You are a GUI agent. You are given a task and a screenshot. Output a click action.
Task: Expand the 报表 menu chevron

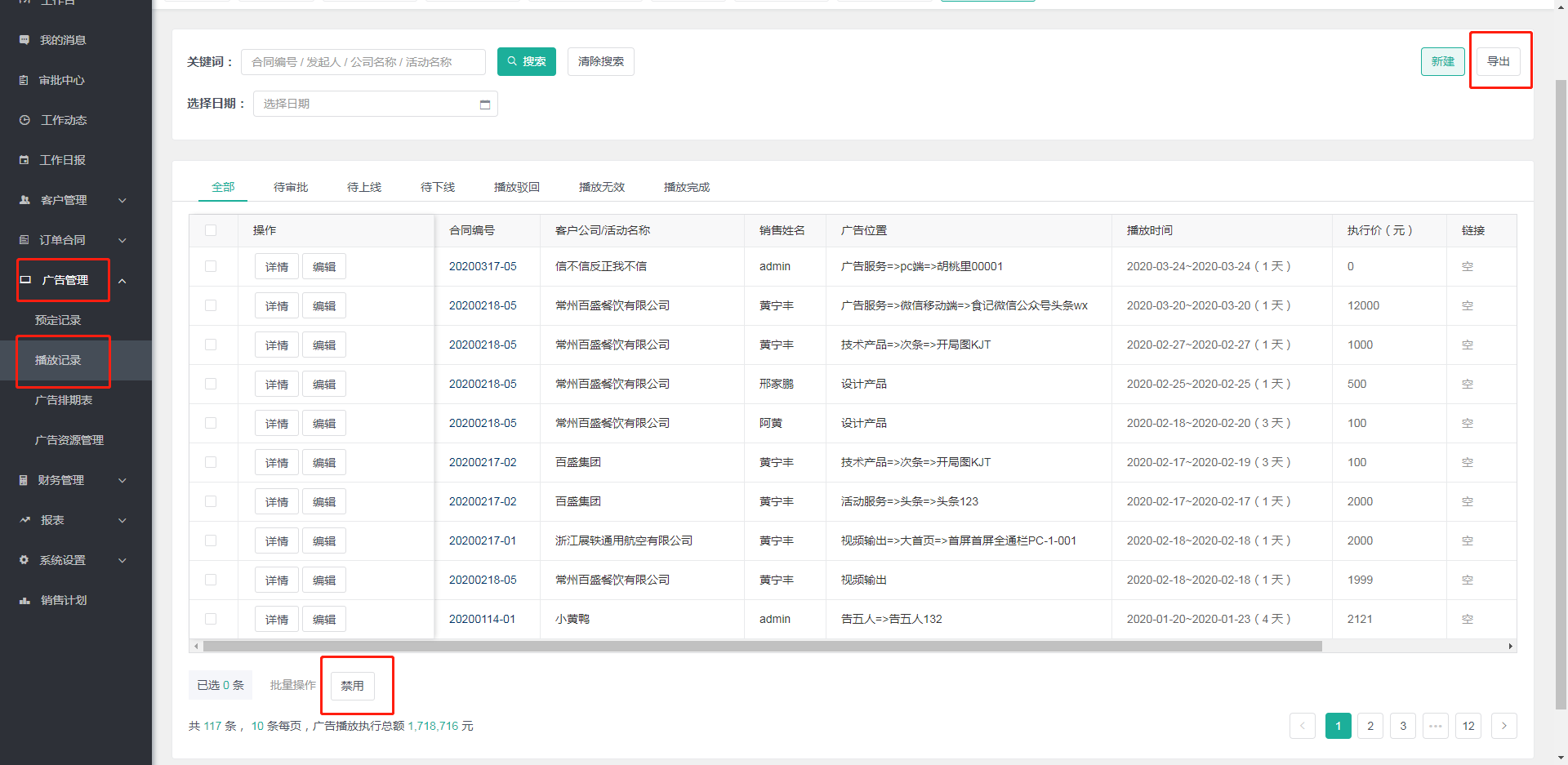pos(122,521)
